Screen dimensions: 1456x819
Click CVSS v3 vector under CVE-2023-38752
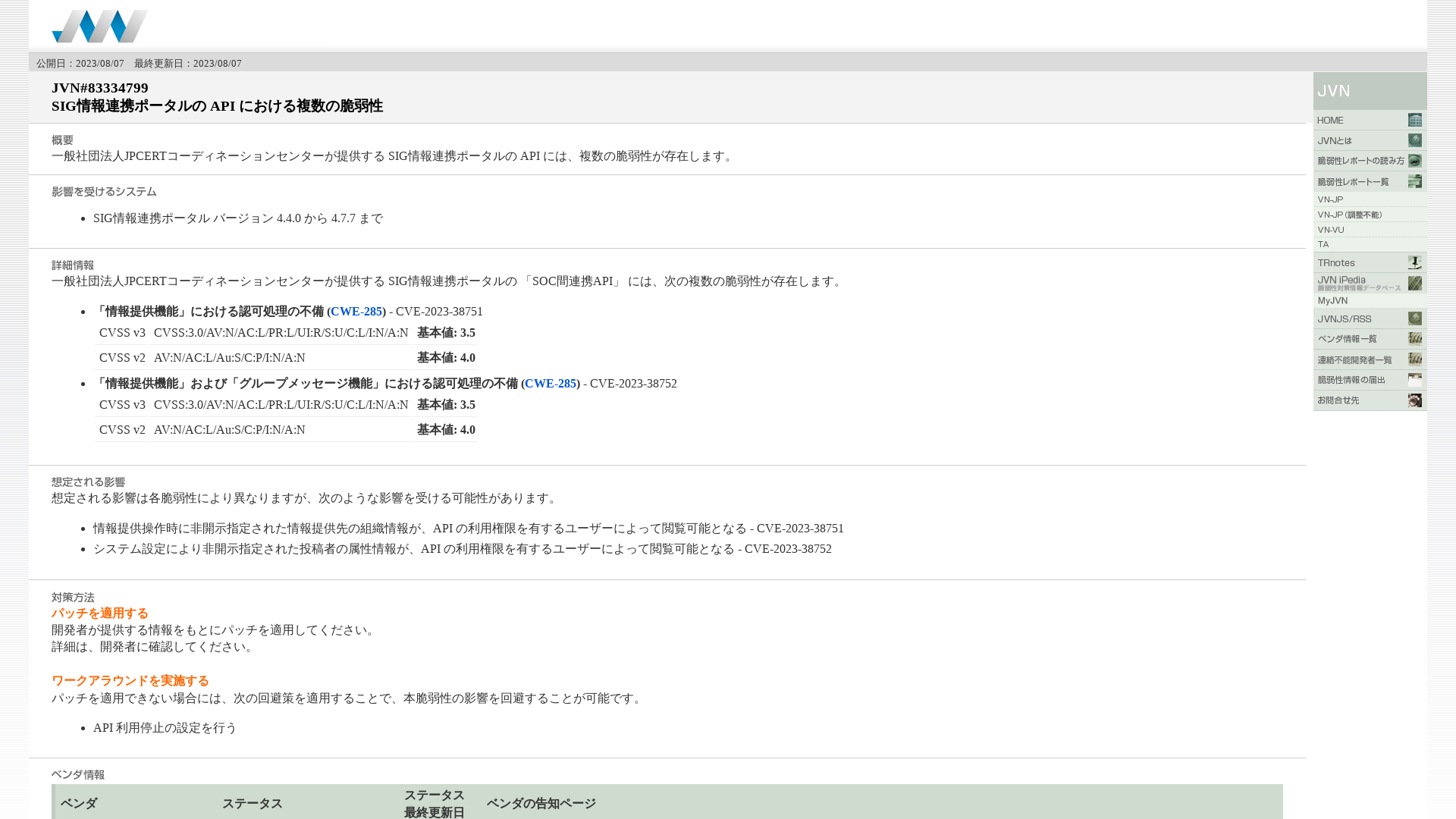pos(281,405)
